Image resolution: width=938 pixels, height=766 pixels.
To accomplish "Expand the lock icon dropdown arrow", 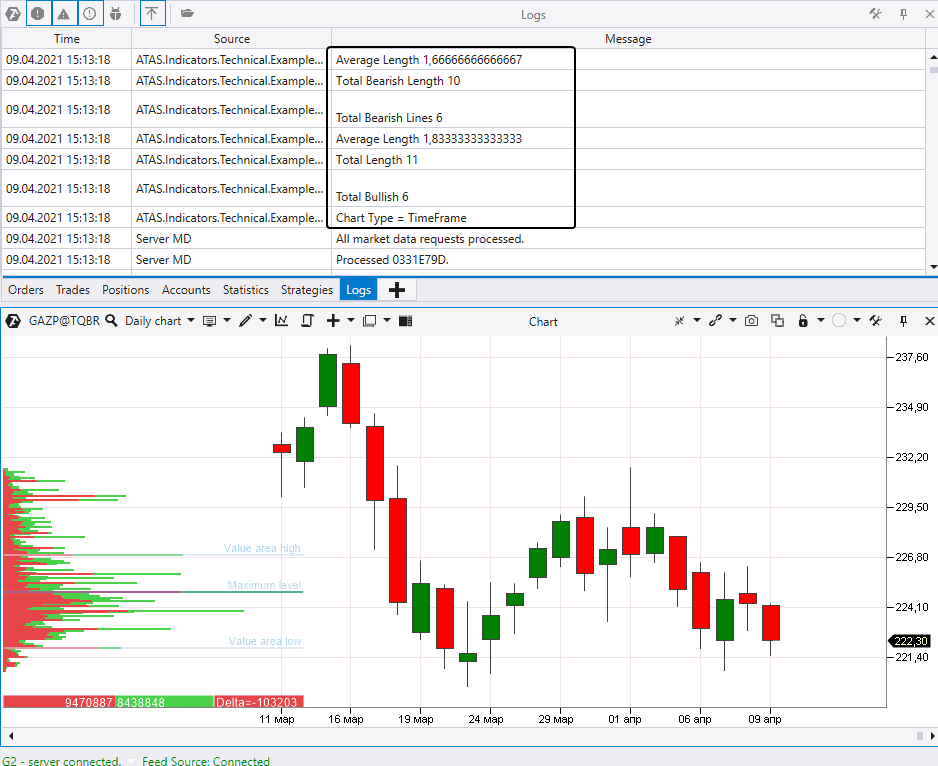I will pos(821,321).
